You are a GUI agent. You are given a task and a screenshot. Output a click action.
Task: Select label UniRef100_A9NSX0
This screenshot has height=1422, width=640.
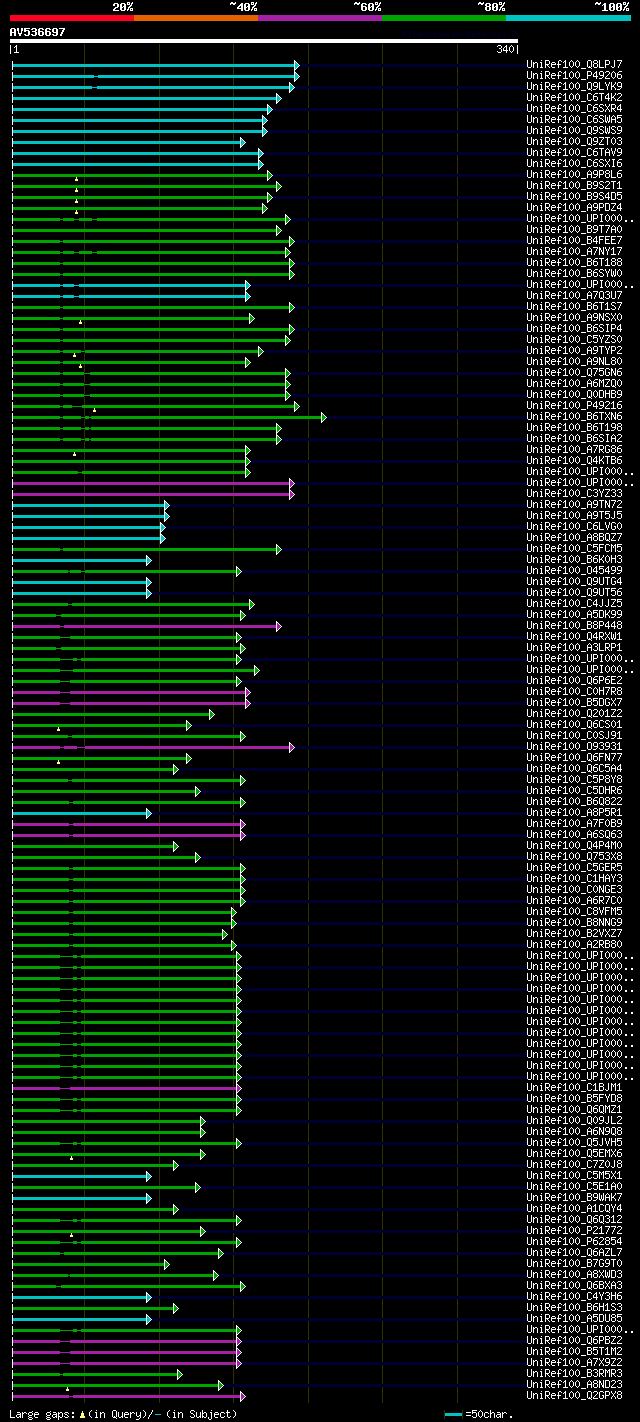(x=575, y=317)
